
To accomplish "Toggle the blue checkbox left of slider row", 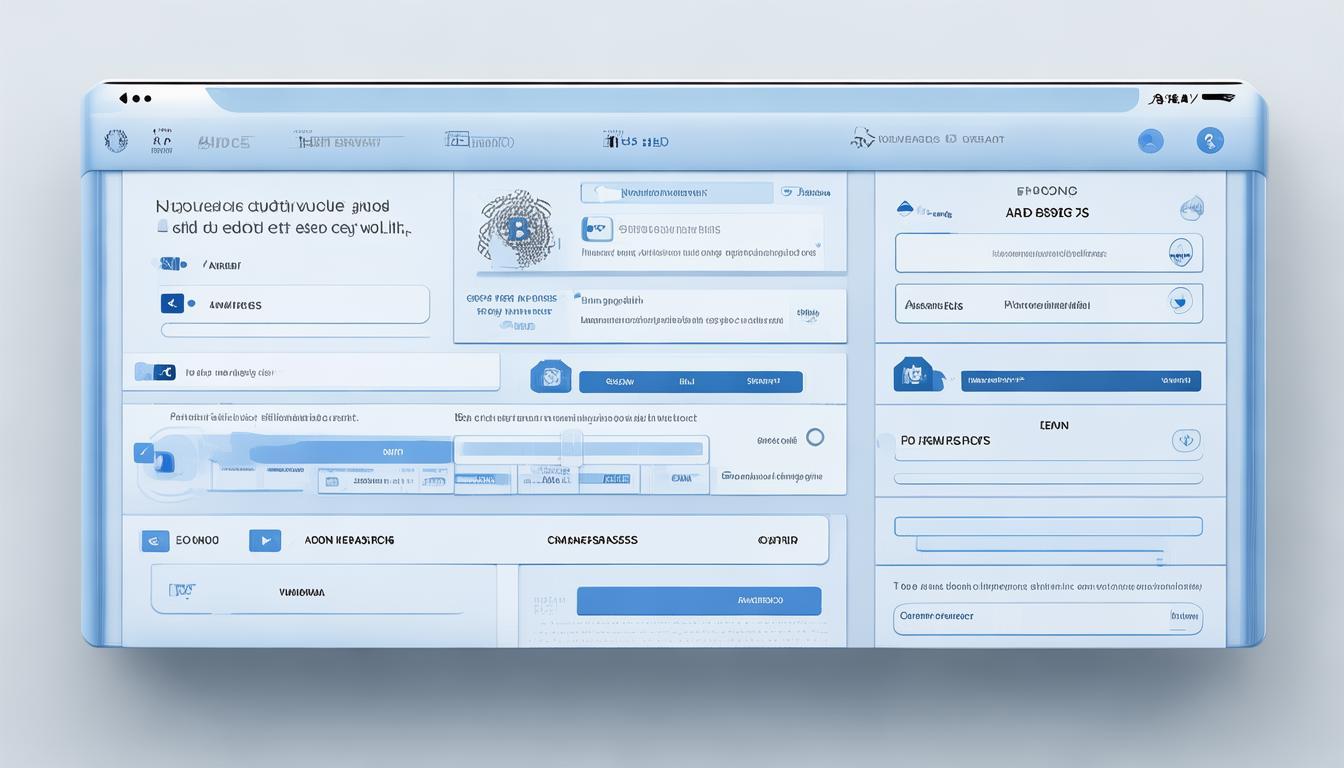I will pos(143,453).
